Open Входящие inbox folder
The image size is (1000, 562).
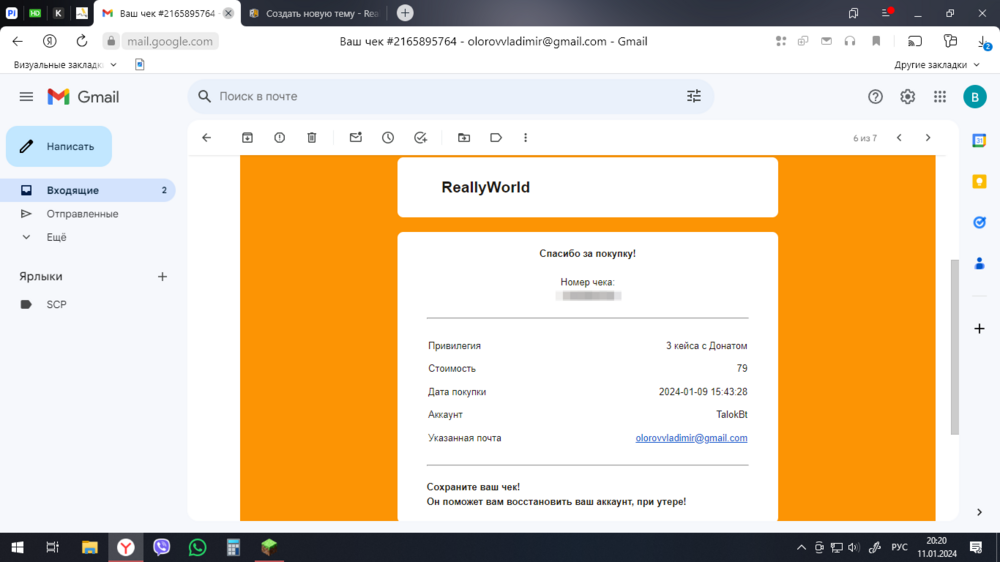point(88,190)
